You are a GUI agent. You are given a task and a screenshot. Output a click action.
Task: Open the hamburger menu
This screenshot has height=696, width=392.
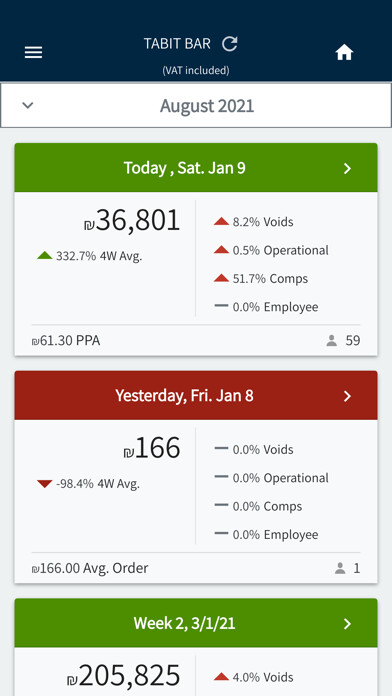click(x=33, y=53)
